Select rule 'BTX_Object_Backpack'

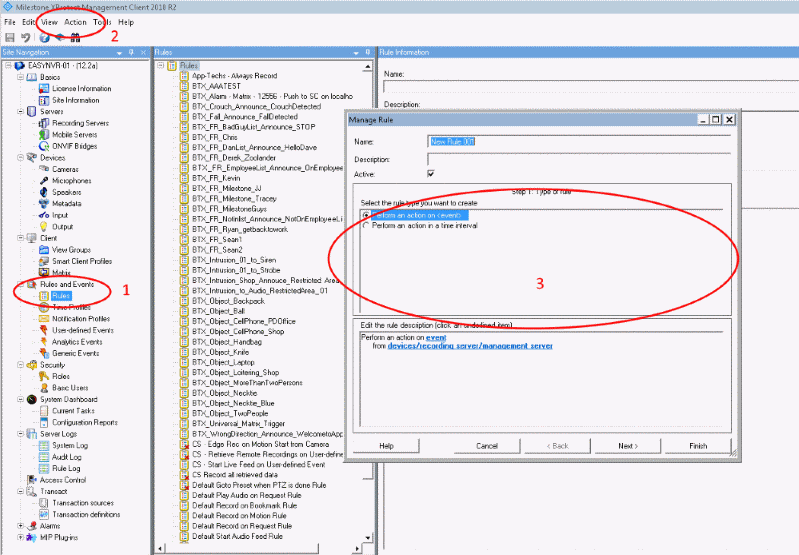(228, 301)
